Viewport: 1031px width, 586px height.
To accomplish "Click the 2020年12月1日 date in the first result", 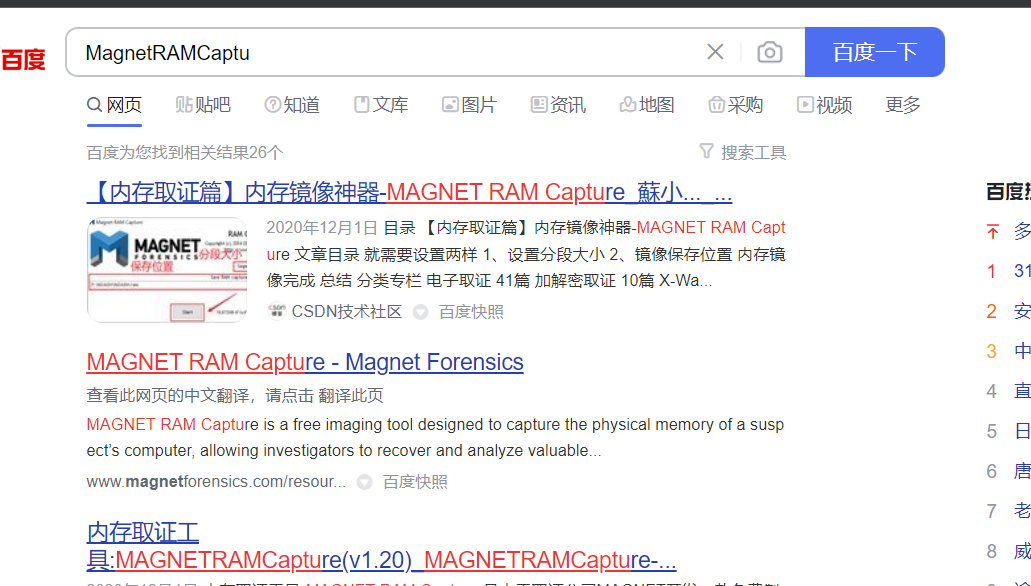I will click(x=322, y=228).
